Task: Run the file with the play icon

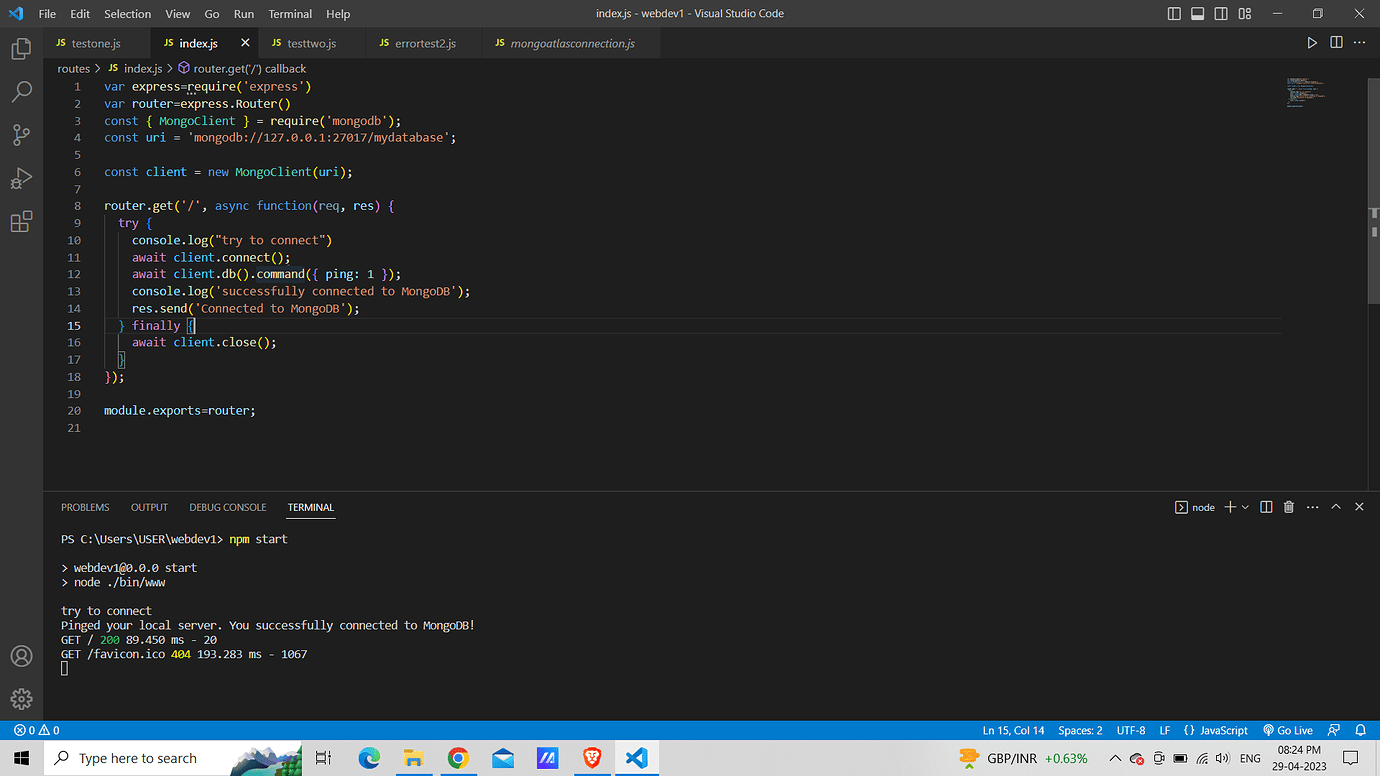Action: tap(1312, 42)
